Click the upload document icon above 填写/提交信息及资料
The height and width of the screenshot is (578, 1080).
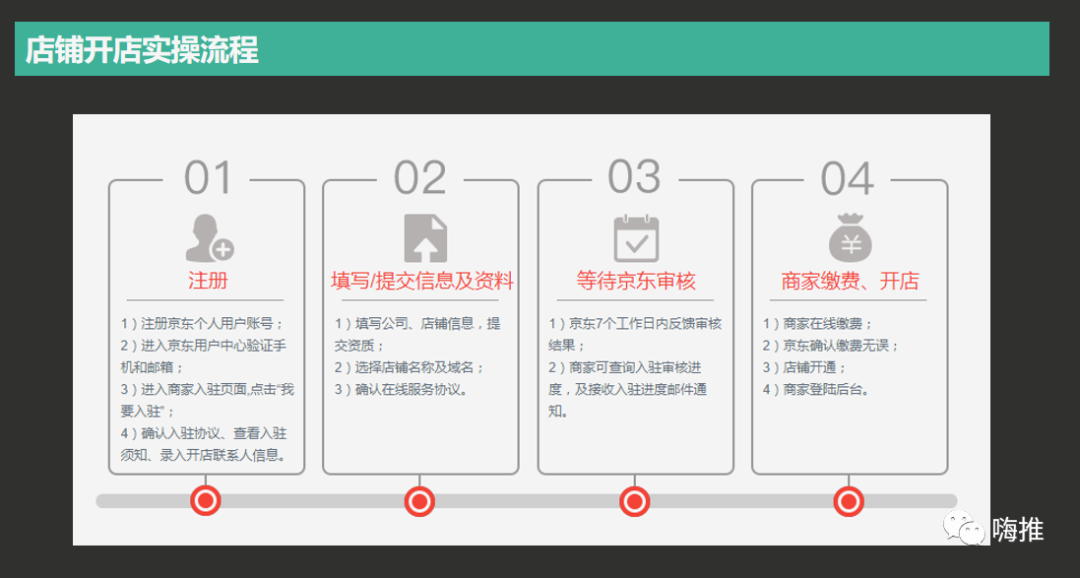tap(425, 238)
